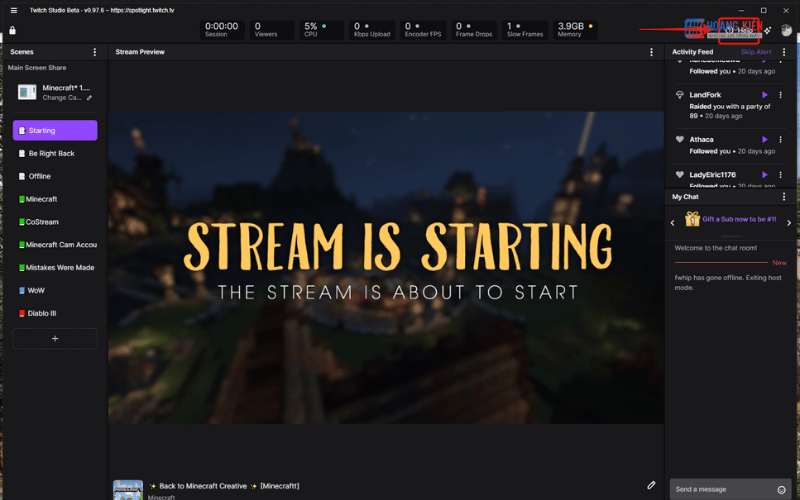Switch to the Mistakes Were Made scene
Image resolution: width=800 pixels, height=500 pixels.
(55, 268)
